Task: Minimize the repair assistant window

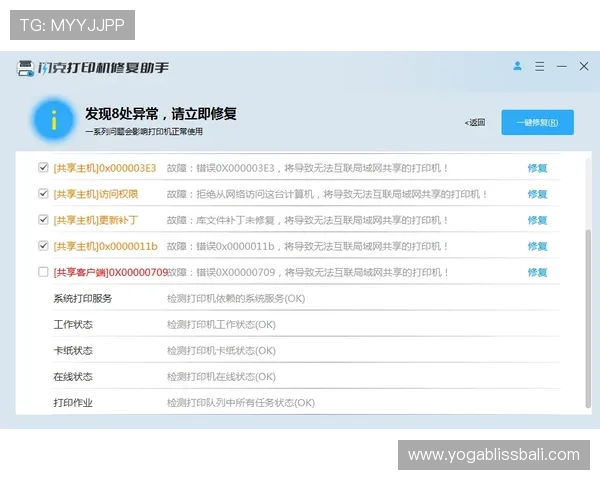Action: tap(561, 66)
